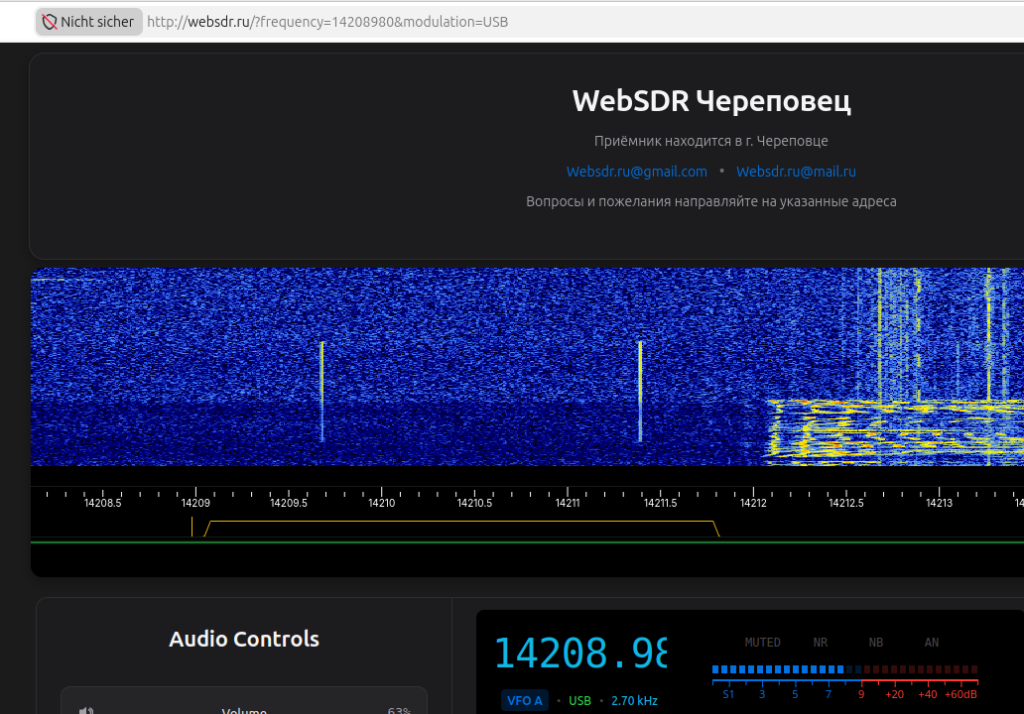
Task: Click the blue S-meter signal bar
Action: 778,670
